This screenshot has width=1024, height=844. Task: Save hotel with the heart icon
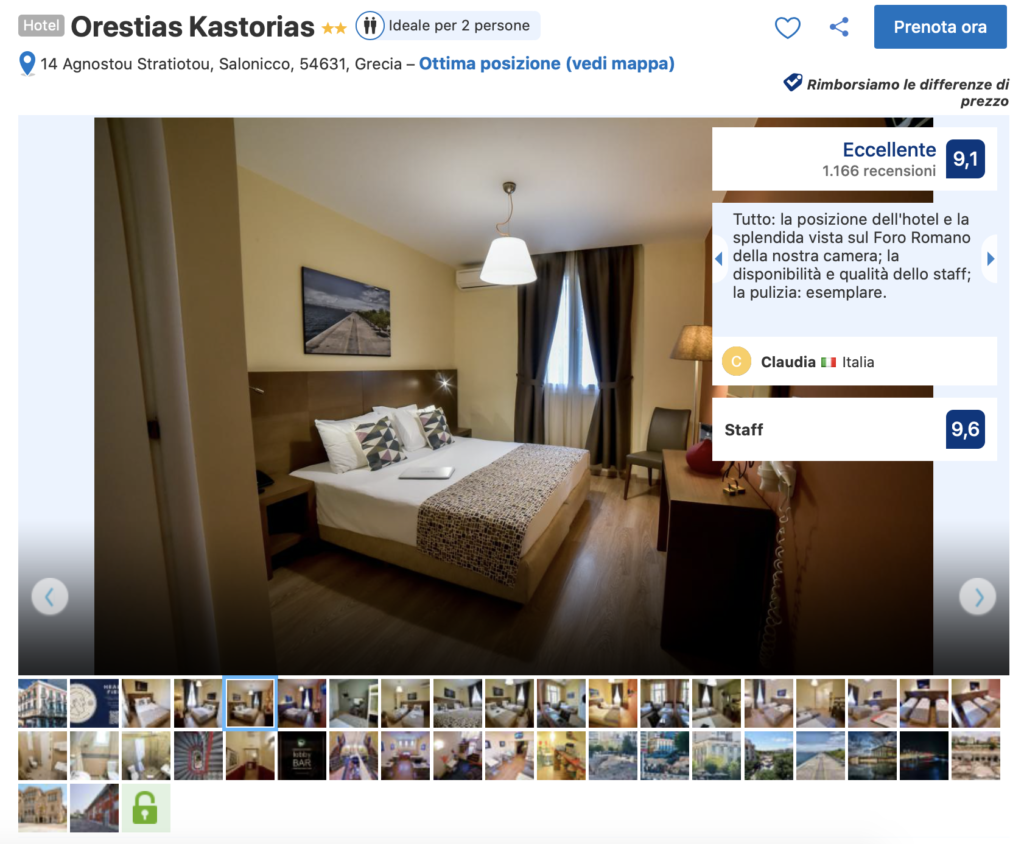[787, 27]
